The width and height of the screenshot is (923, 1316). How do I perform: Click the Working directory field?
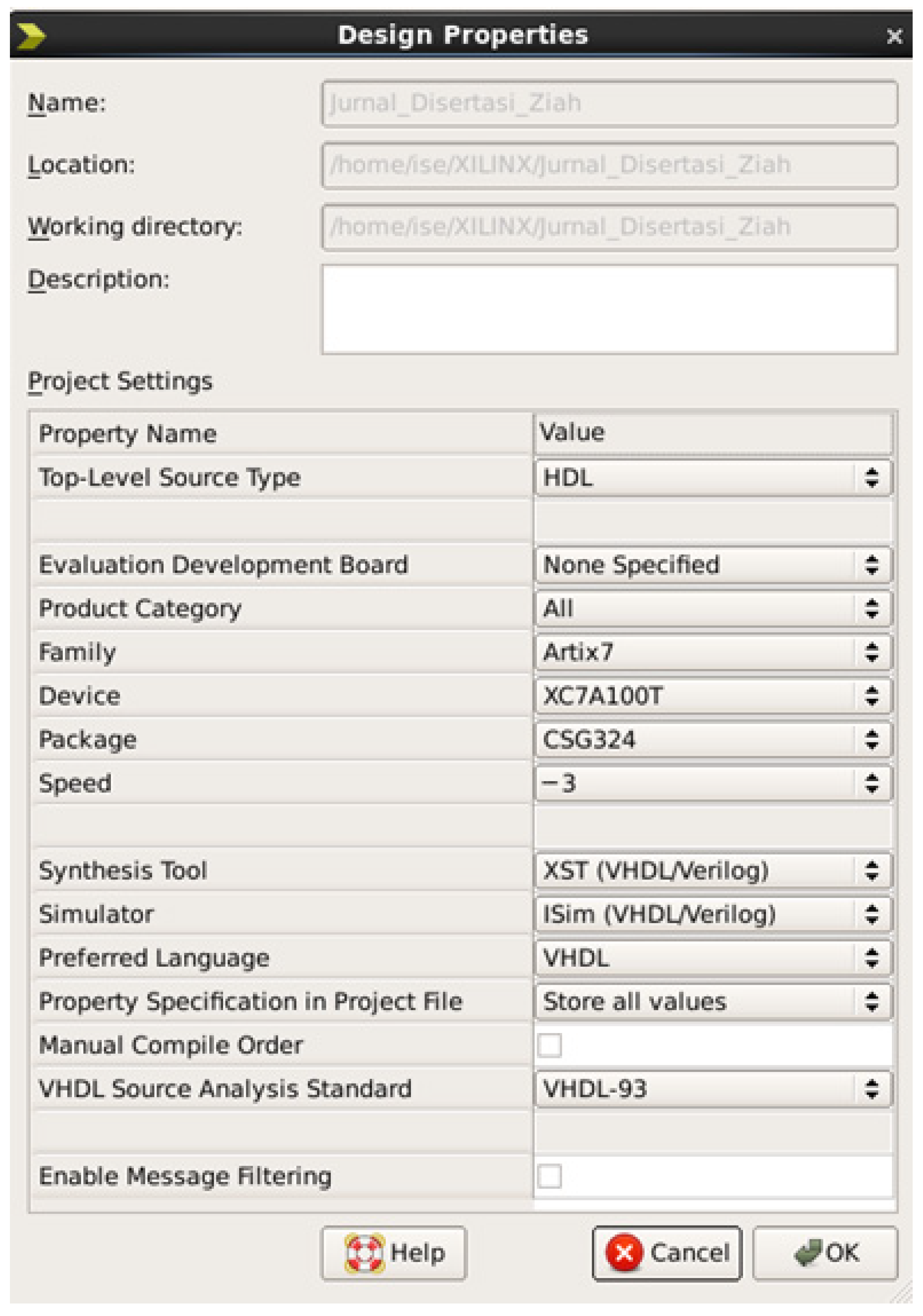coord(609,228)
